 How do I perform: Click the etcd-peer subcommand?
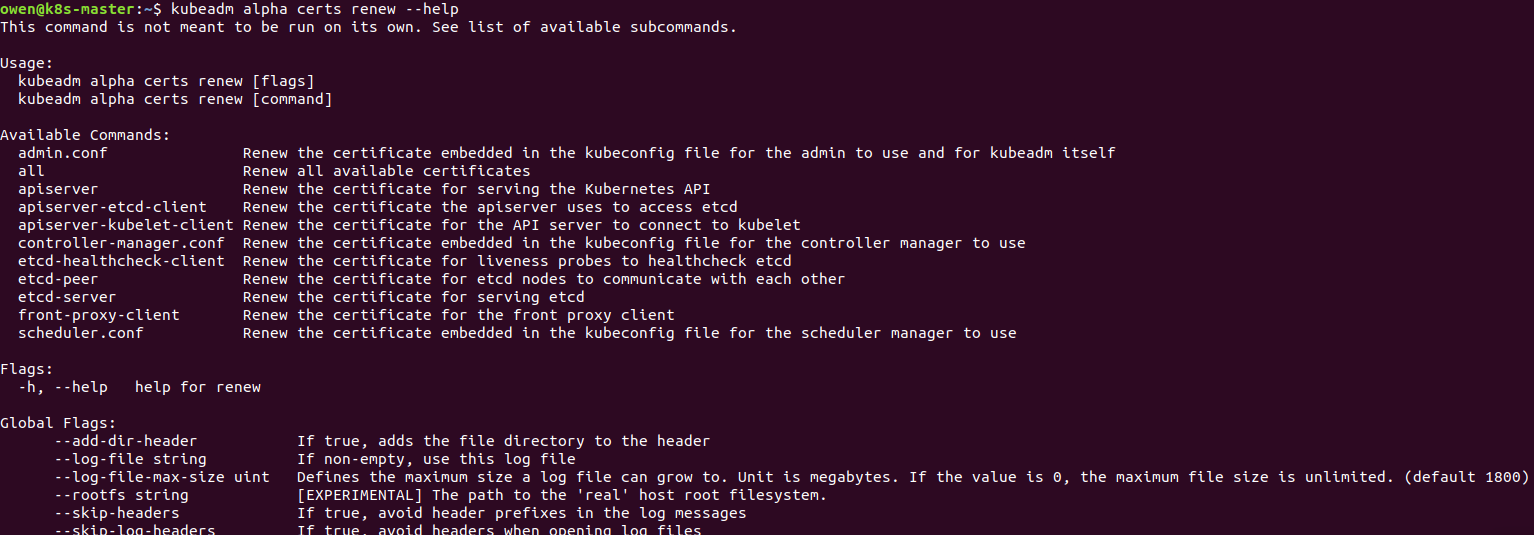click(58, 279)
